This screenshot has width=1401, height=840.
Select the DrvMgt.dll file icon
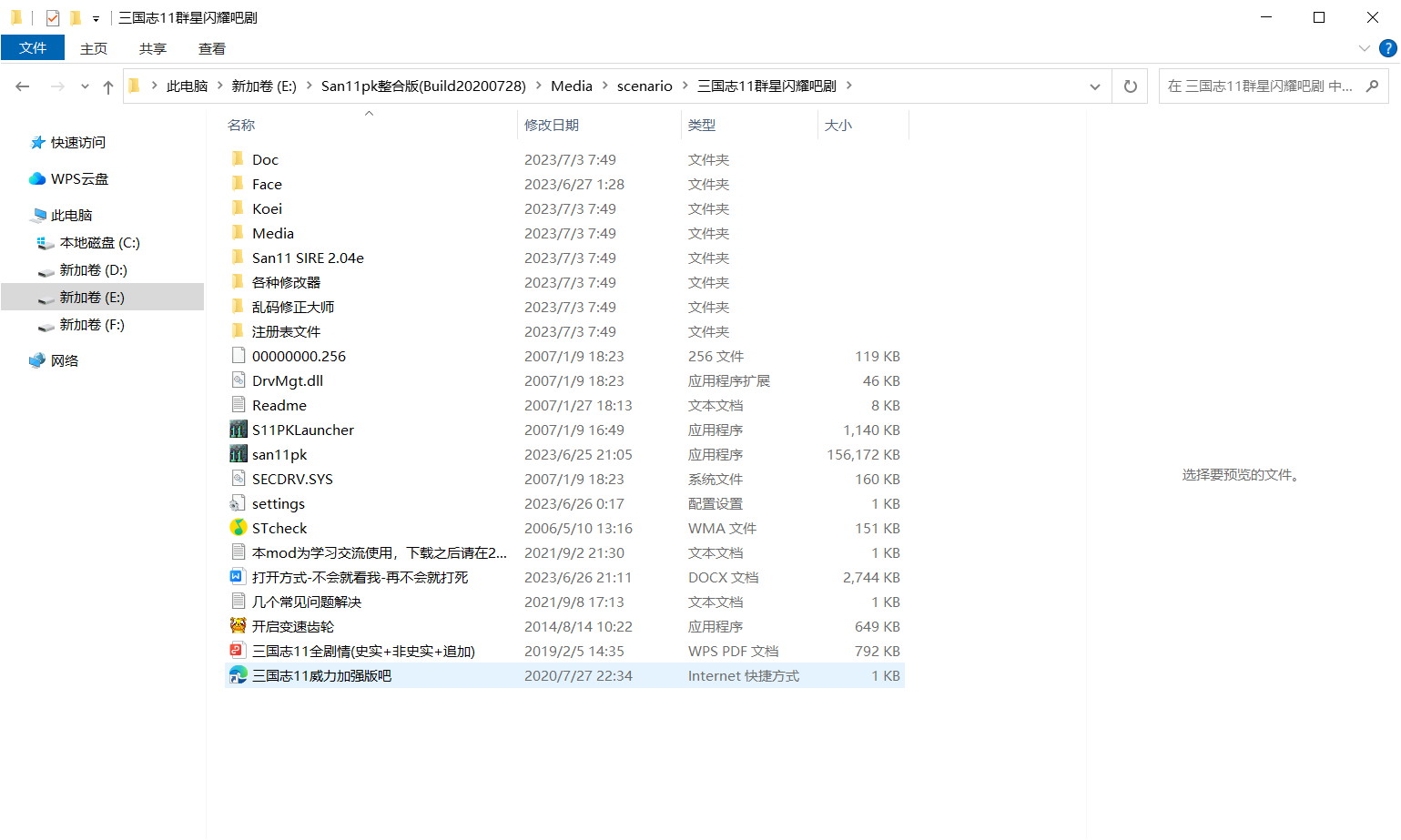click(239, 380)
